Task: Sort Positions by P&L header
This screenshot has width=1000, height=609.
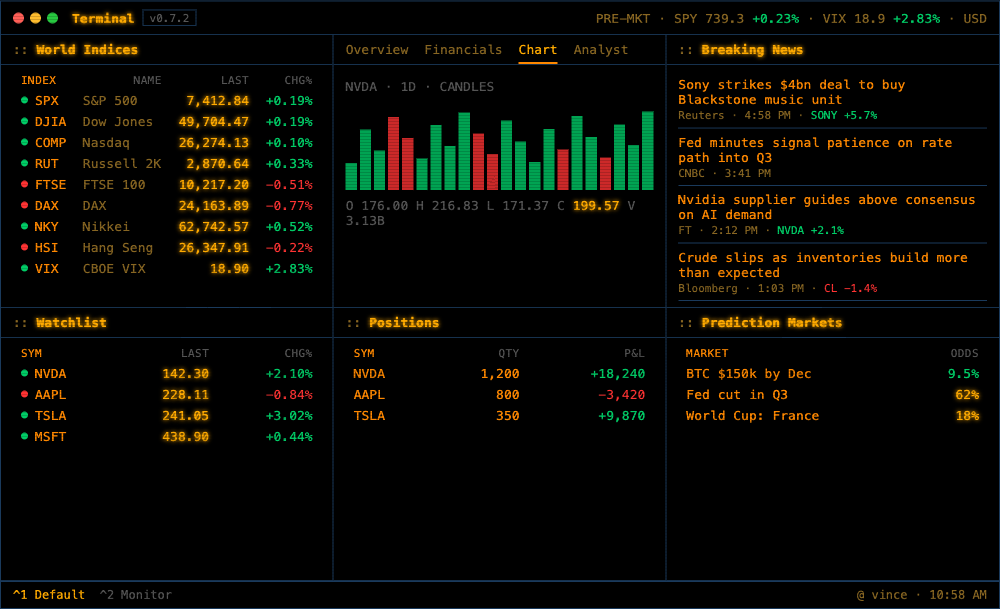Action: point(634,353)
